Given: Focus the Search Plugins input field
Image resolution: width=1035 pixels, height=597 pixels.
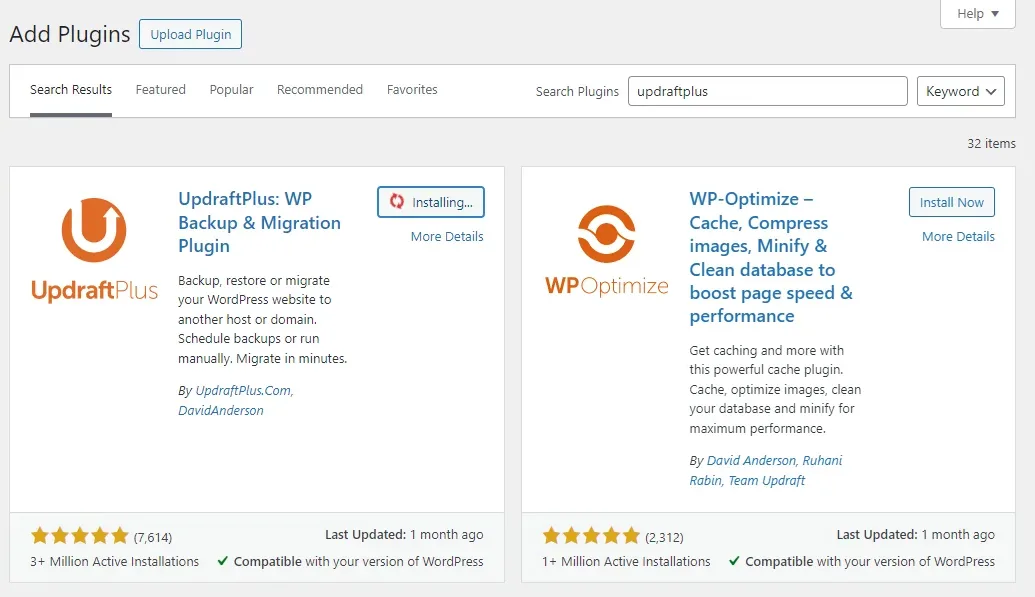Looking at the screenshot, I should click(x=768, y=91).
